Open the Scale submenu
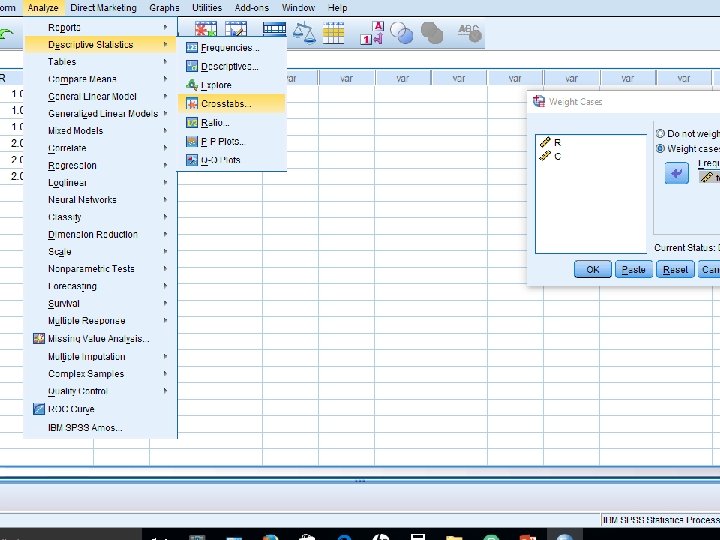This screenshot has width=720, height=540. [100, 252]
